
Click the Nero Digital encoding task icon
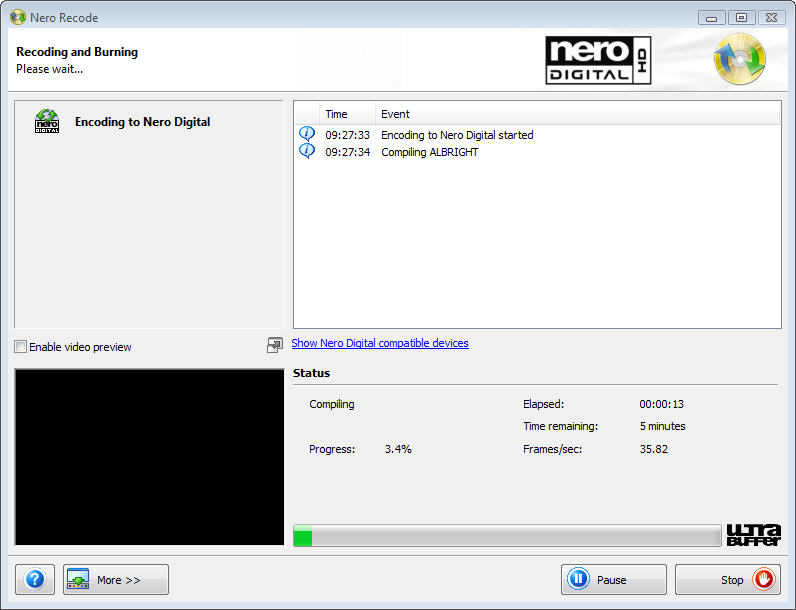coord(47,121)
